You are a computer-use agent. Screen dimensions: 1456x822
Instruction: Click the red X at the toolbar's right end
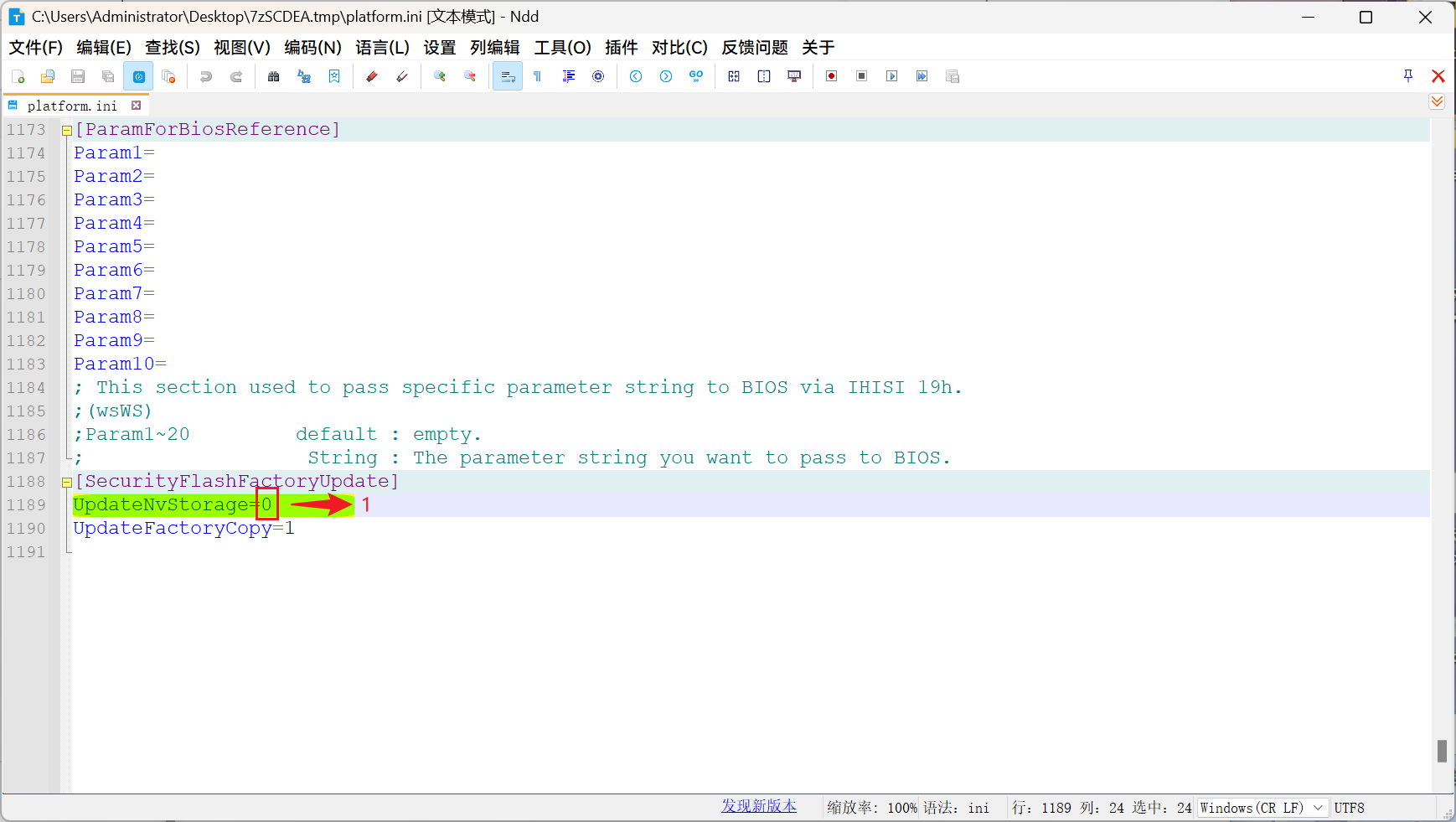click(1438, 76)
